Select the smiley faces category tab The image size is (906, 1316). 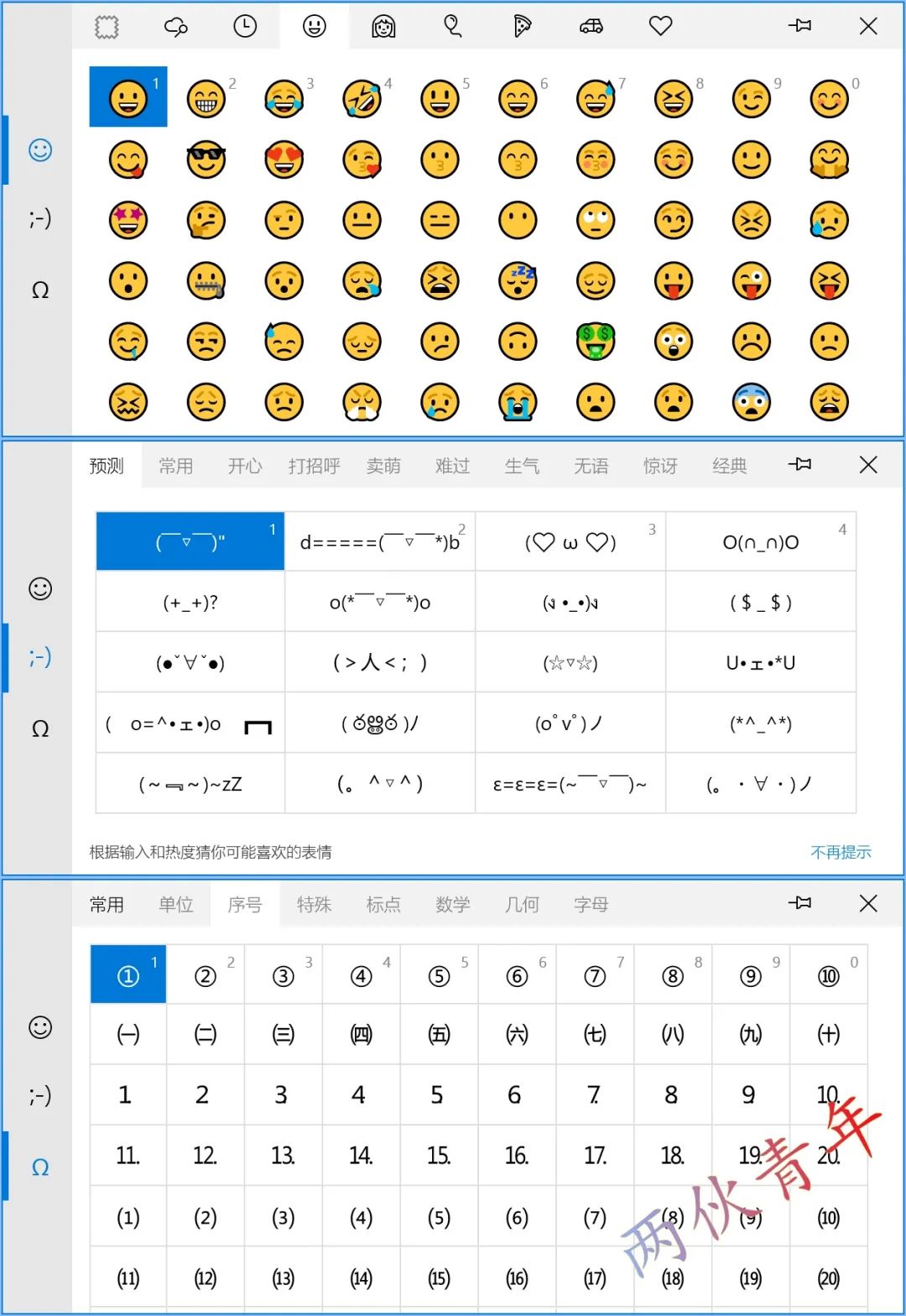click(x=315, y=27)
